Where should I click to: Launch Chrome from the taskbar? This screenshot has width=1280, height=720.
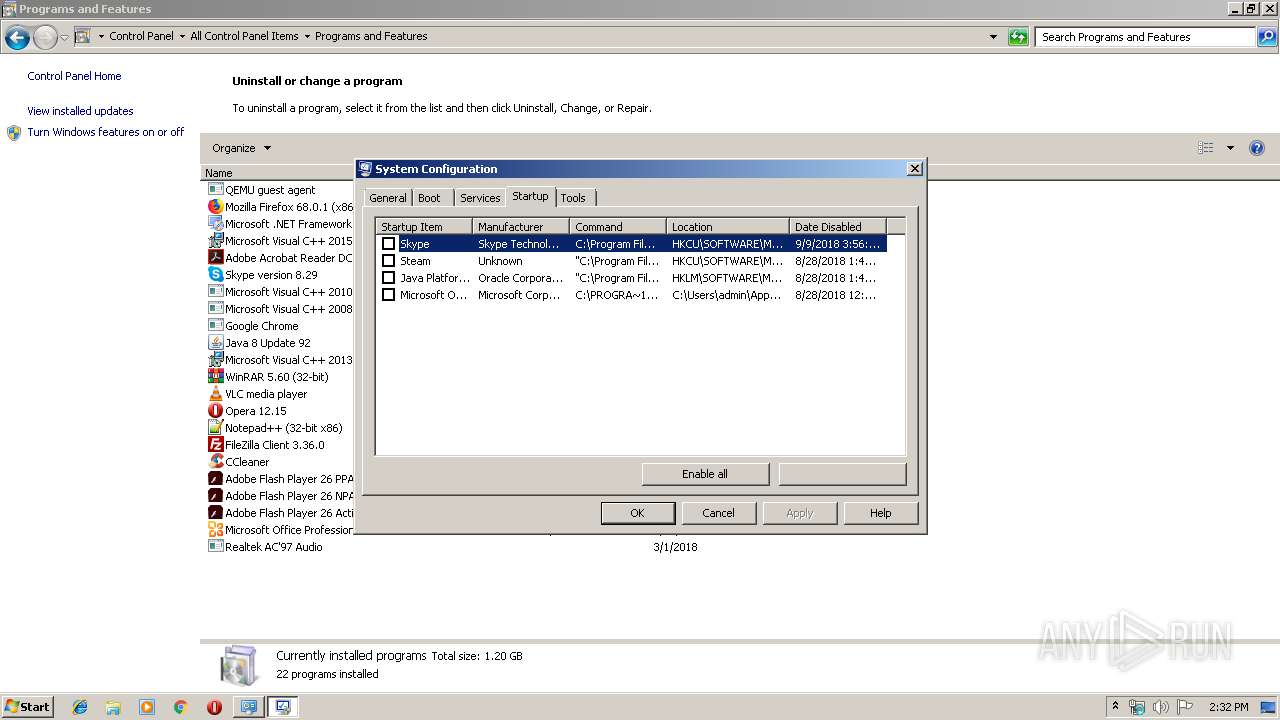pos(181,707)
